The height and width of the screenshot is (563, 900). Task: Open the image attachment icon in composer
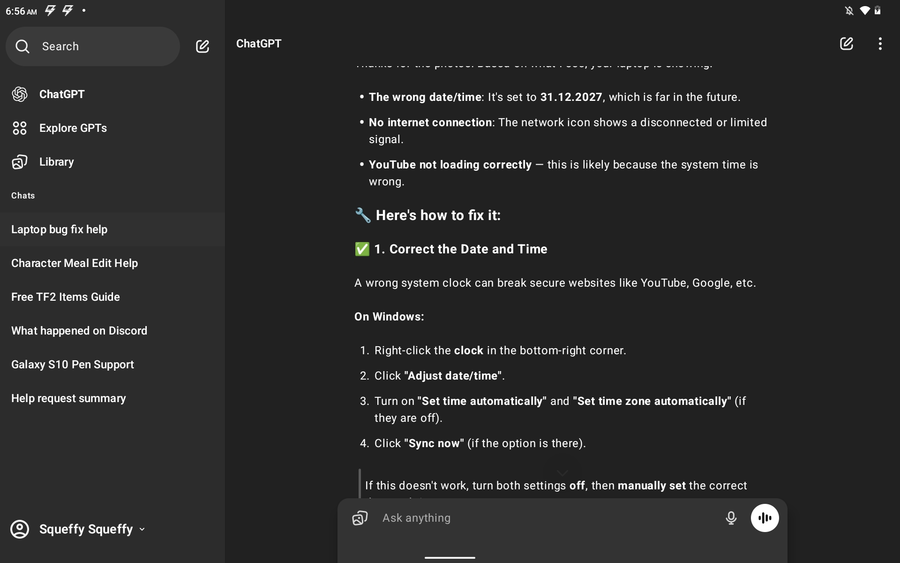[x=360, y=518]
